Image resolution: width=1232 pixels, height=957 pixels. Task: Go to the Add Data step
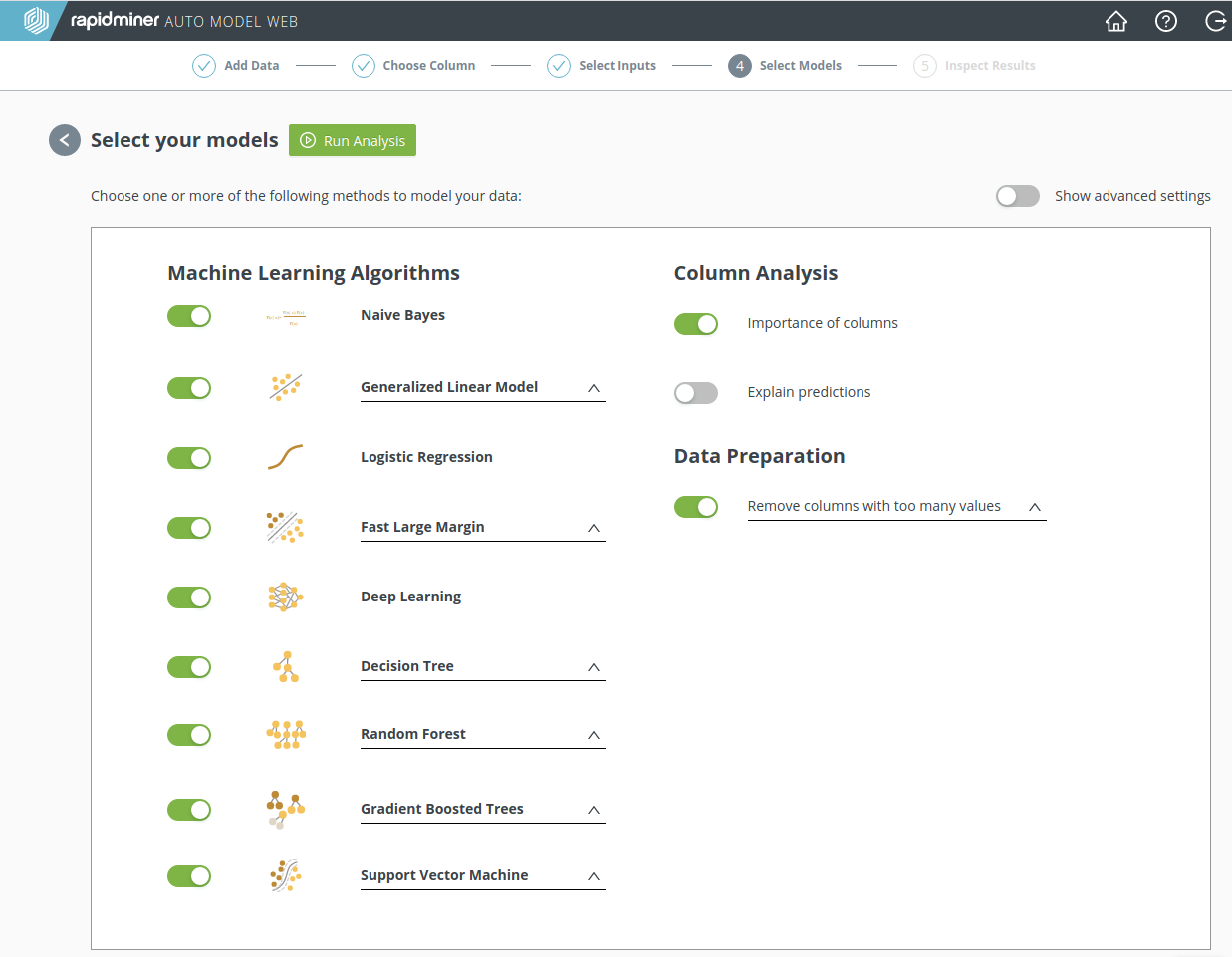[x=237, y=66]
